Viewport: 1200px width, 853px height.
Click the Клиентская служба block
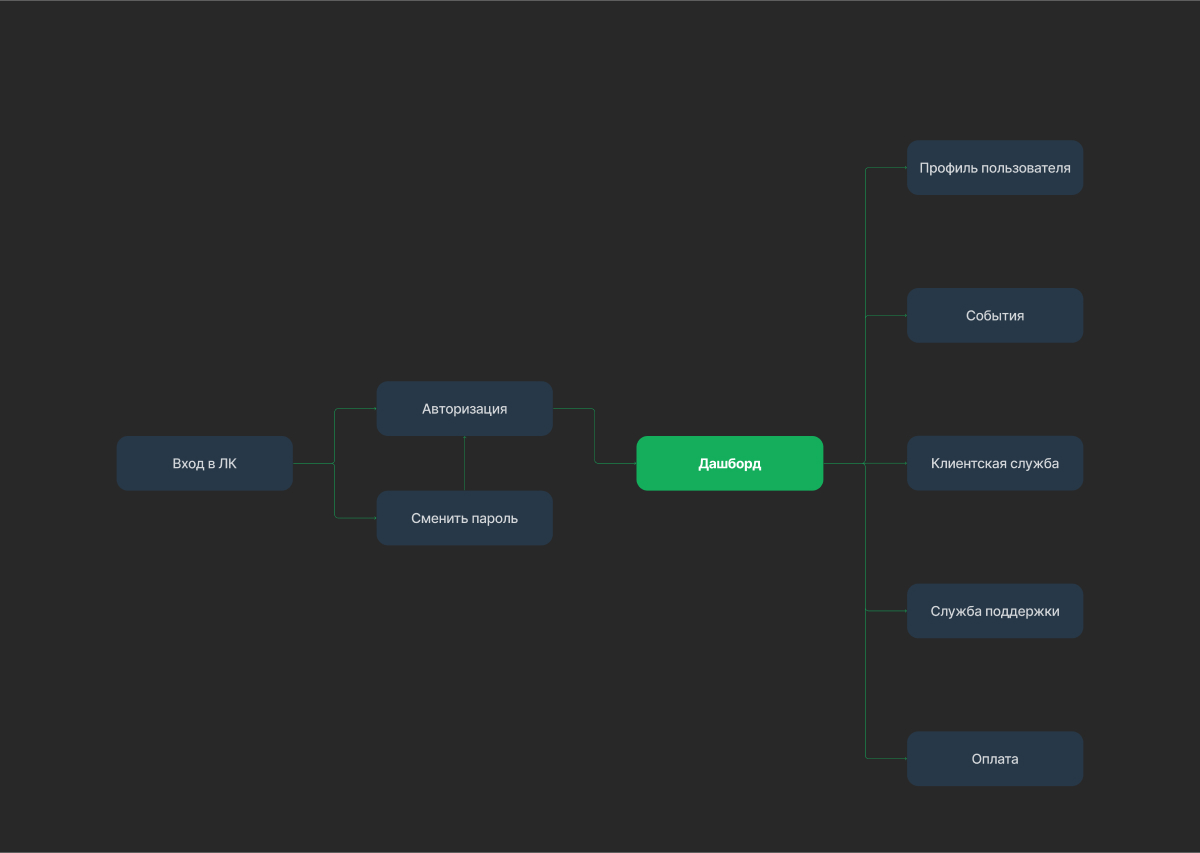pos(995,463)
